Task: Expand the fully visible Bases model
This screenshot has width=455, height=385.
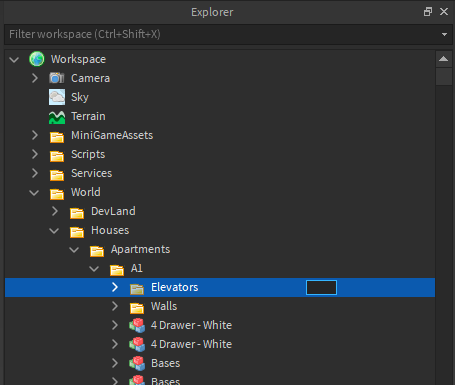Action: [115, 363]
